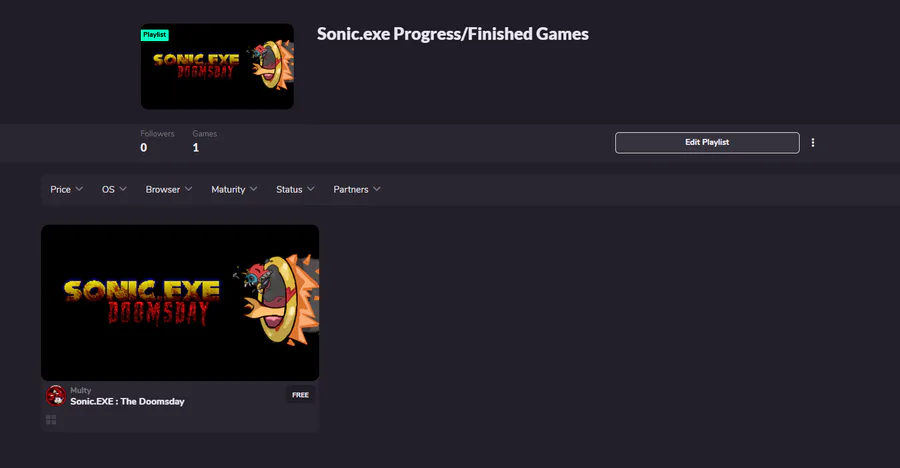The height and width of the screenshot is (468, 900).
Task: Open the OS filter dropdown
Action: 114,189
